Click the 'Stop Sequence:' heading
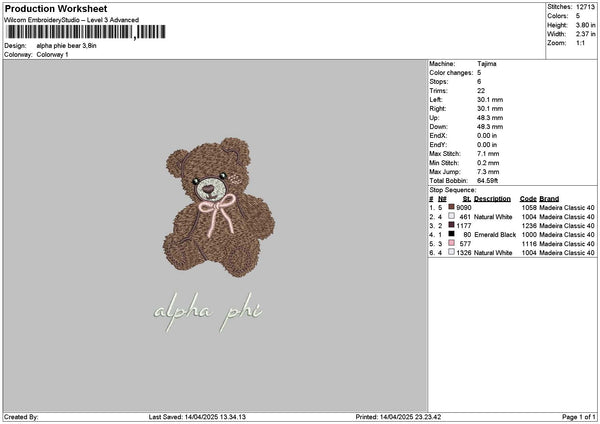Viewport: 600px width, 424px height. [453, 190]
